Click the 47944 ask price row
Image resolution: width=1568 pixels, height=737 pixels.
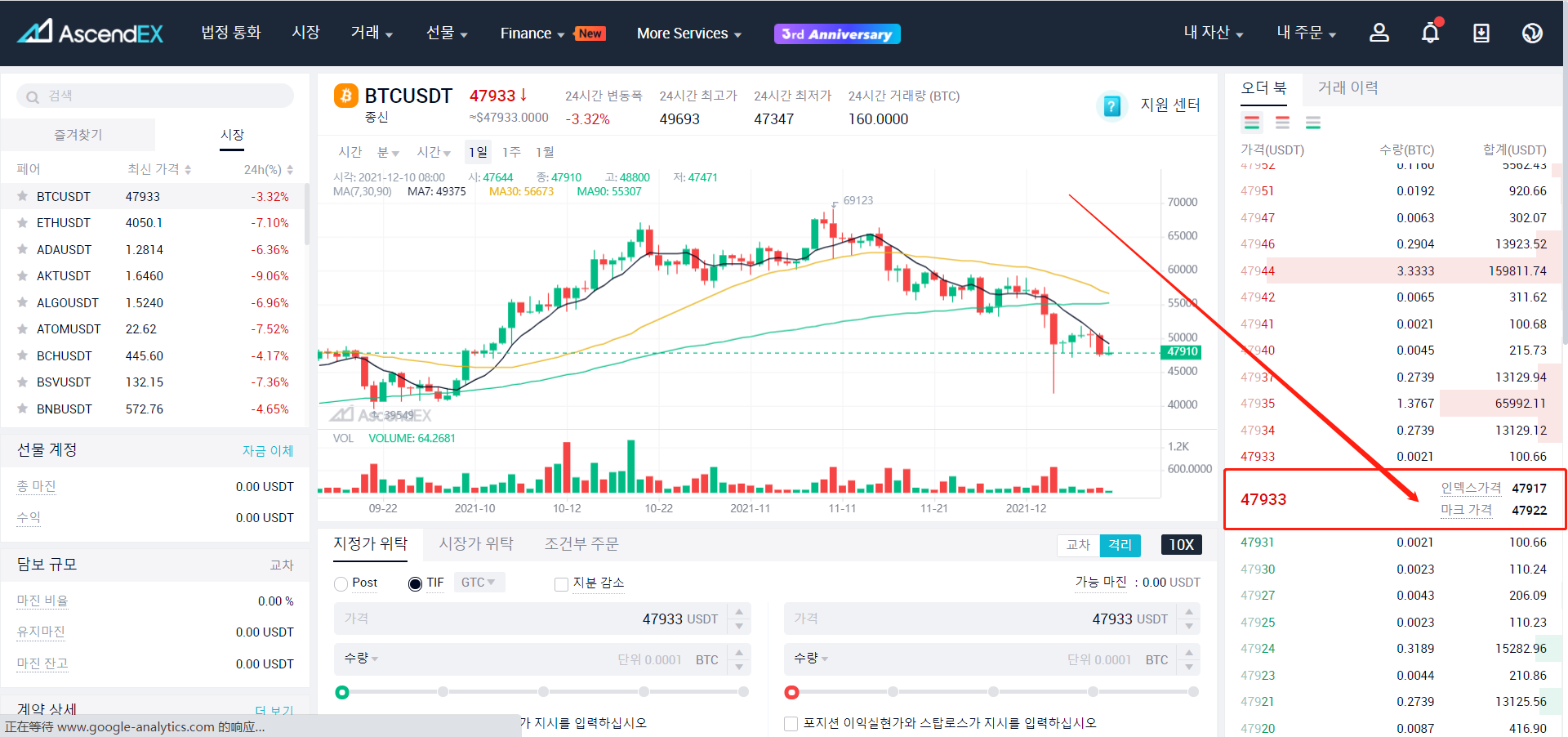1393,270
